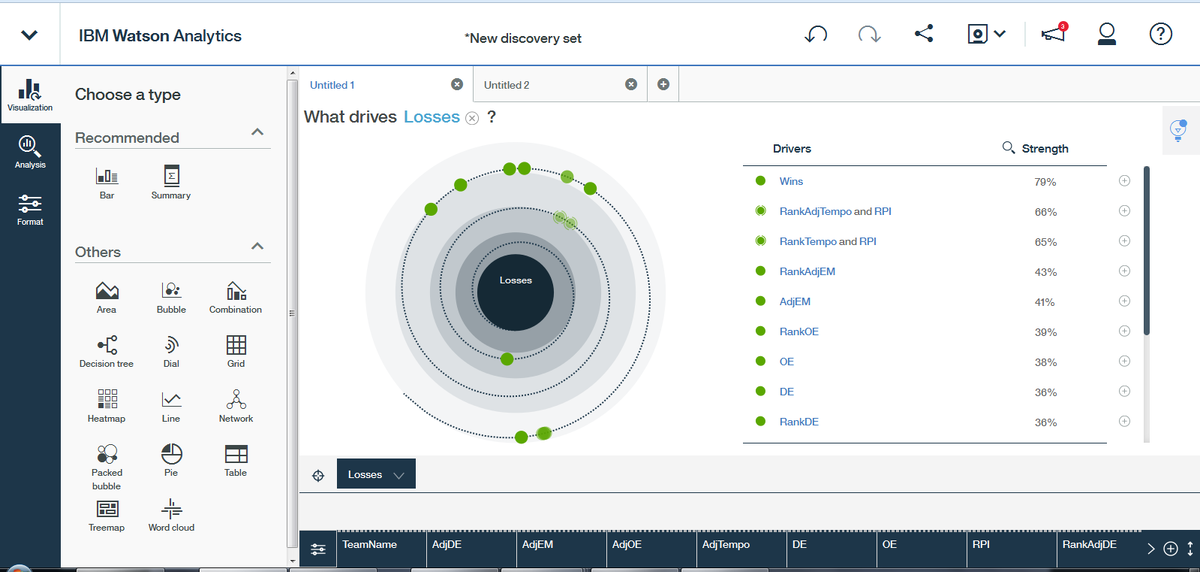
Task: Click the green dot beside Wins
Action: 760,181
